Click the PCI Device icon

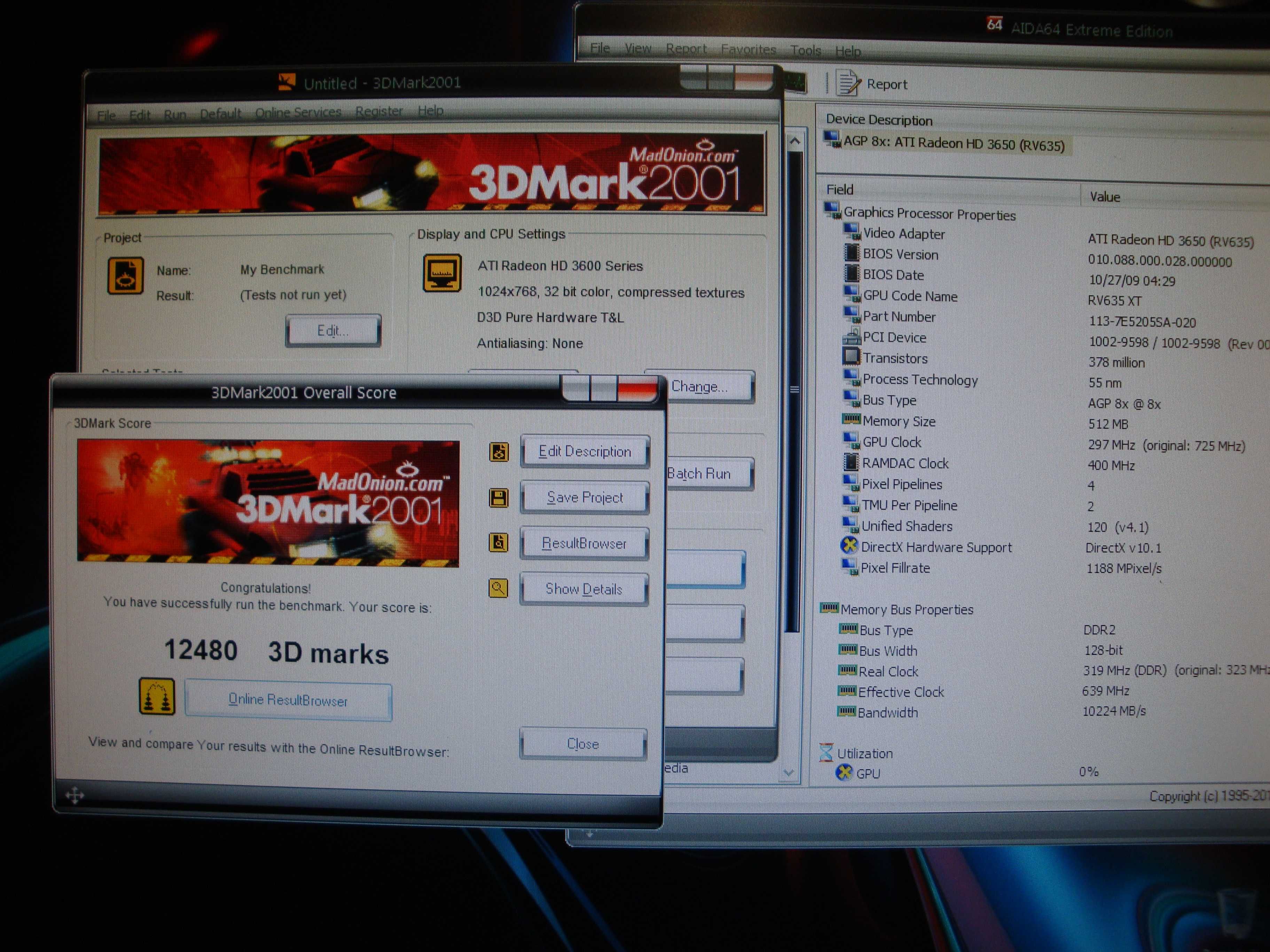tap(852, 336)
